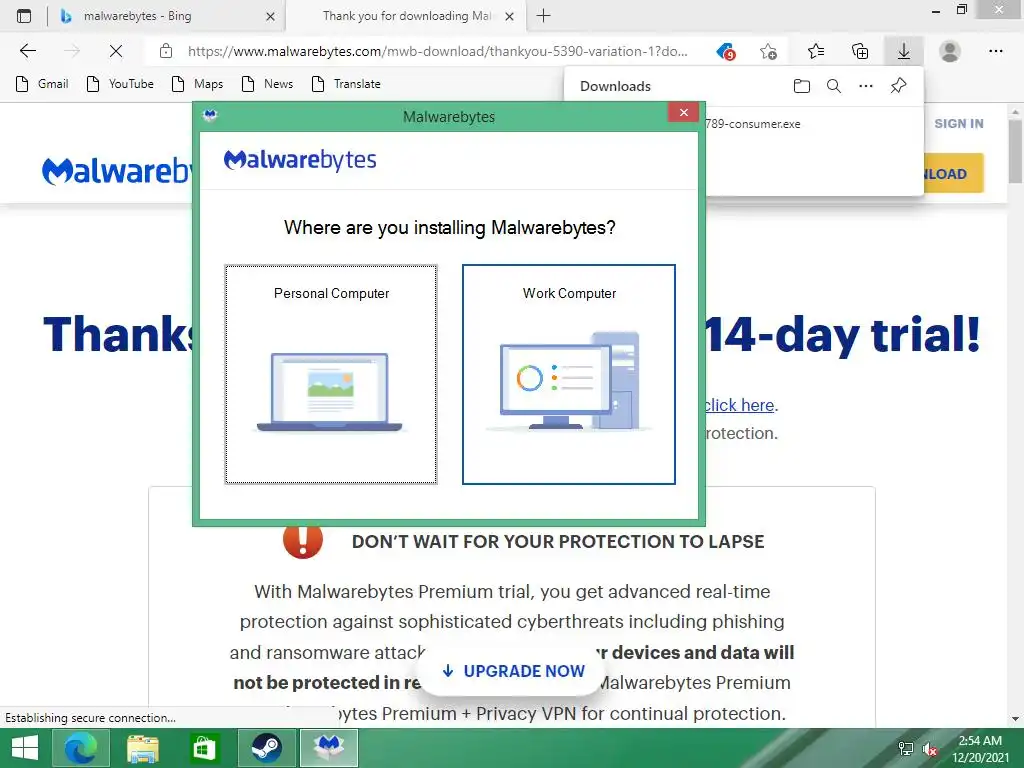Click the network tray icon
Image resolution: width=1024 pixels, height=768 pixels.
coord(906,748)
